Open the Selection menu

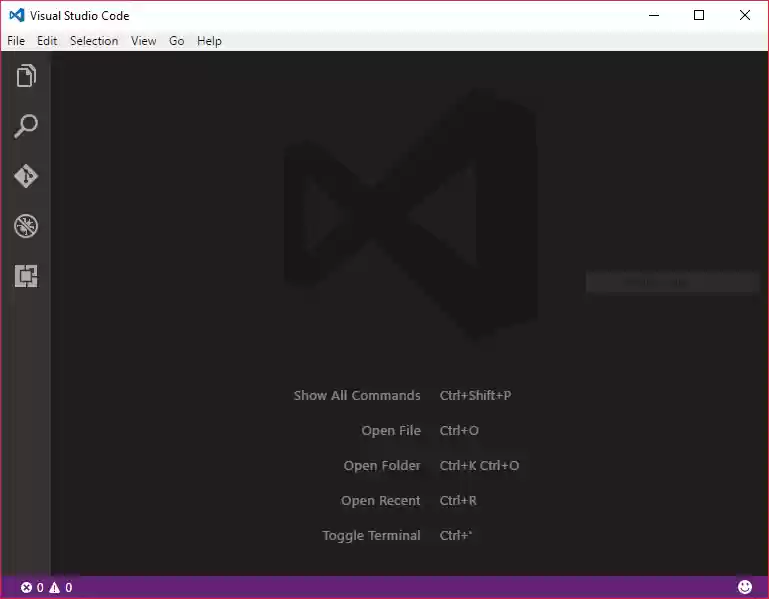pos(94,41)
